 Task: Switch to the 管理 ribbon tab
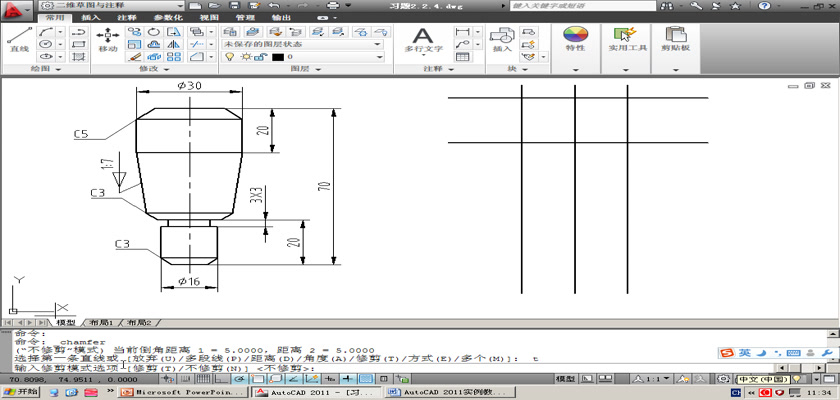(245, 17)
